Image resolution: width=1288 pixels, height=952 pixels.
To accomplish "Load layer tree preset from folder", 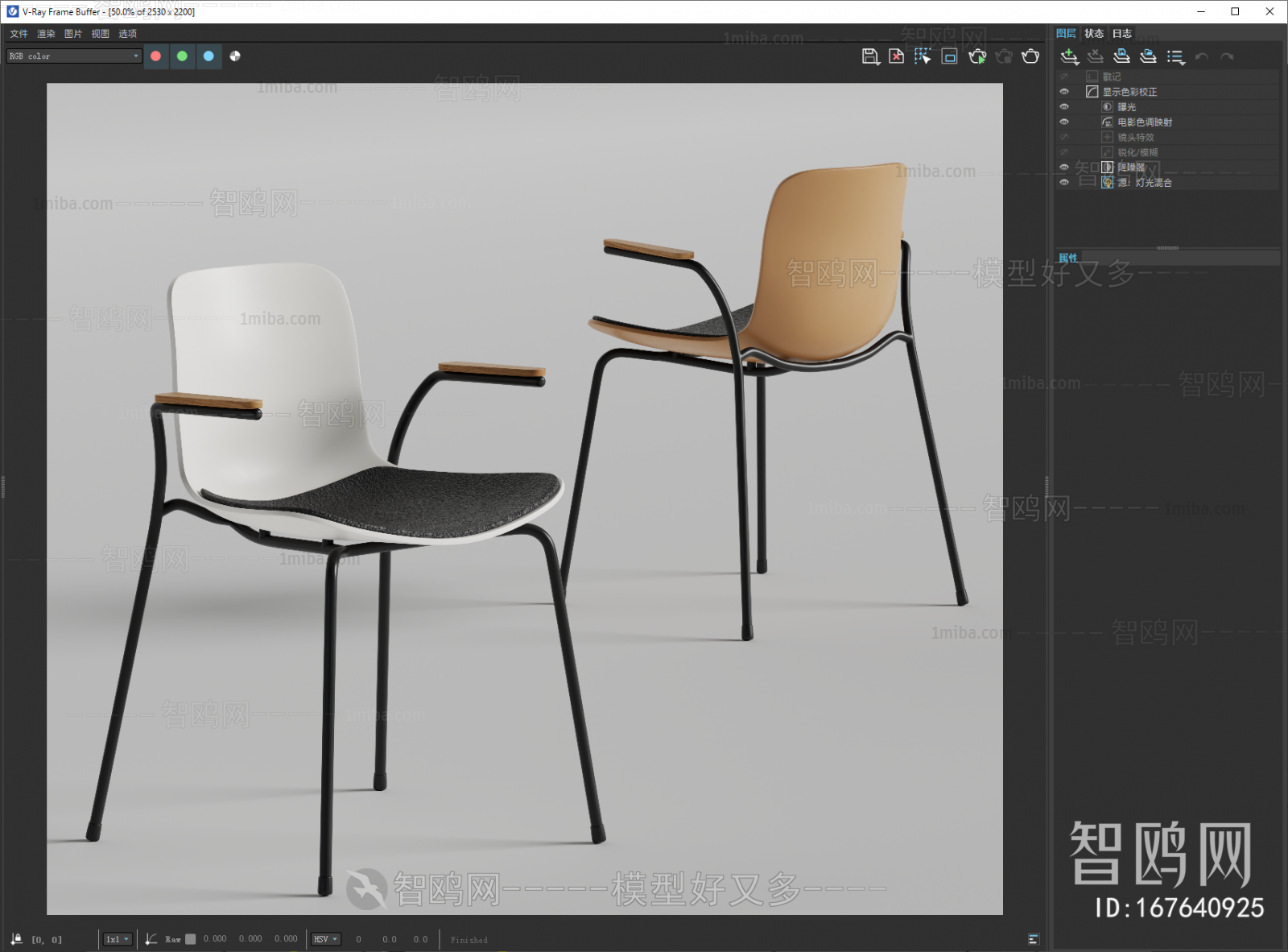I will (1149, 56).
